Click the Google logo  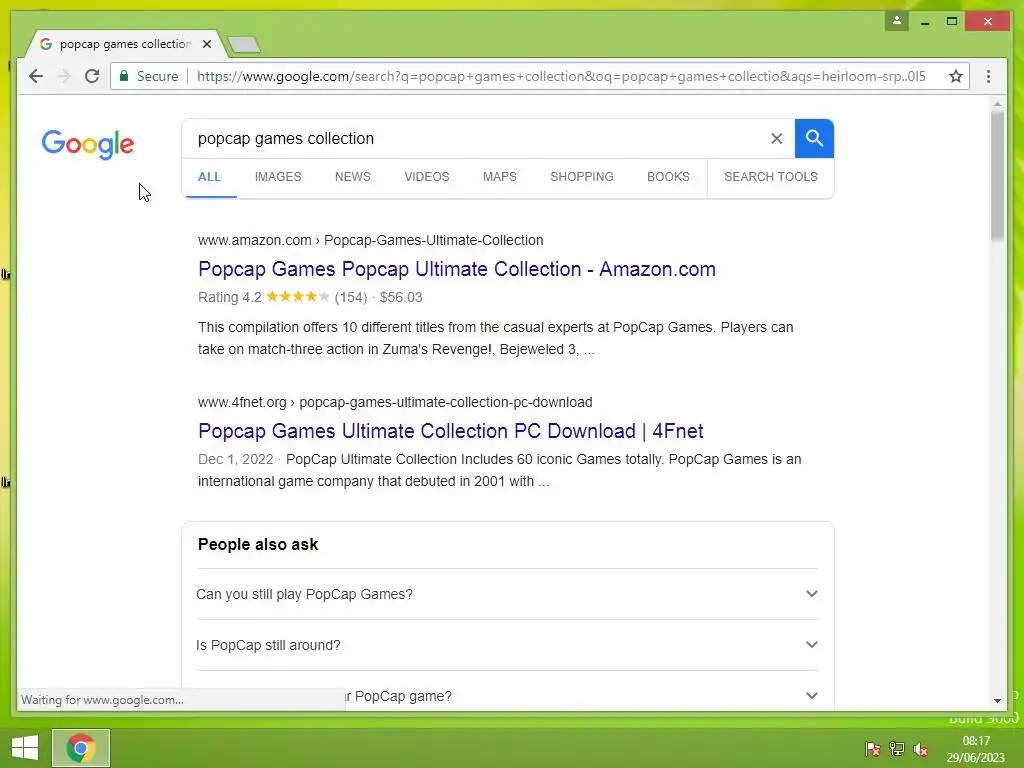88,144
